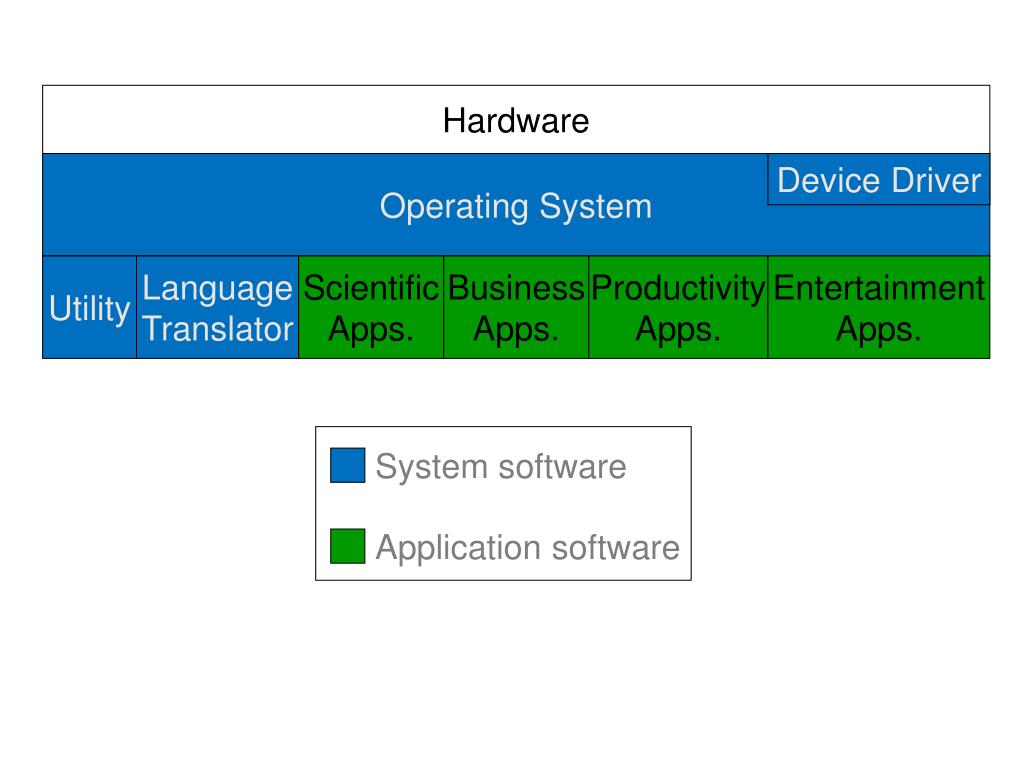Viewport: 1024px width, 768px height.
Task: Select the Application software legend label
Action: (x=528, y=547)
